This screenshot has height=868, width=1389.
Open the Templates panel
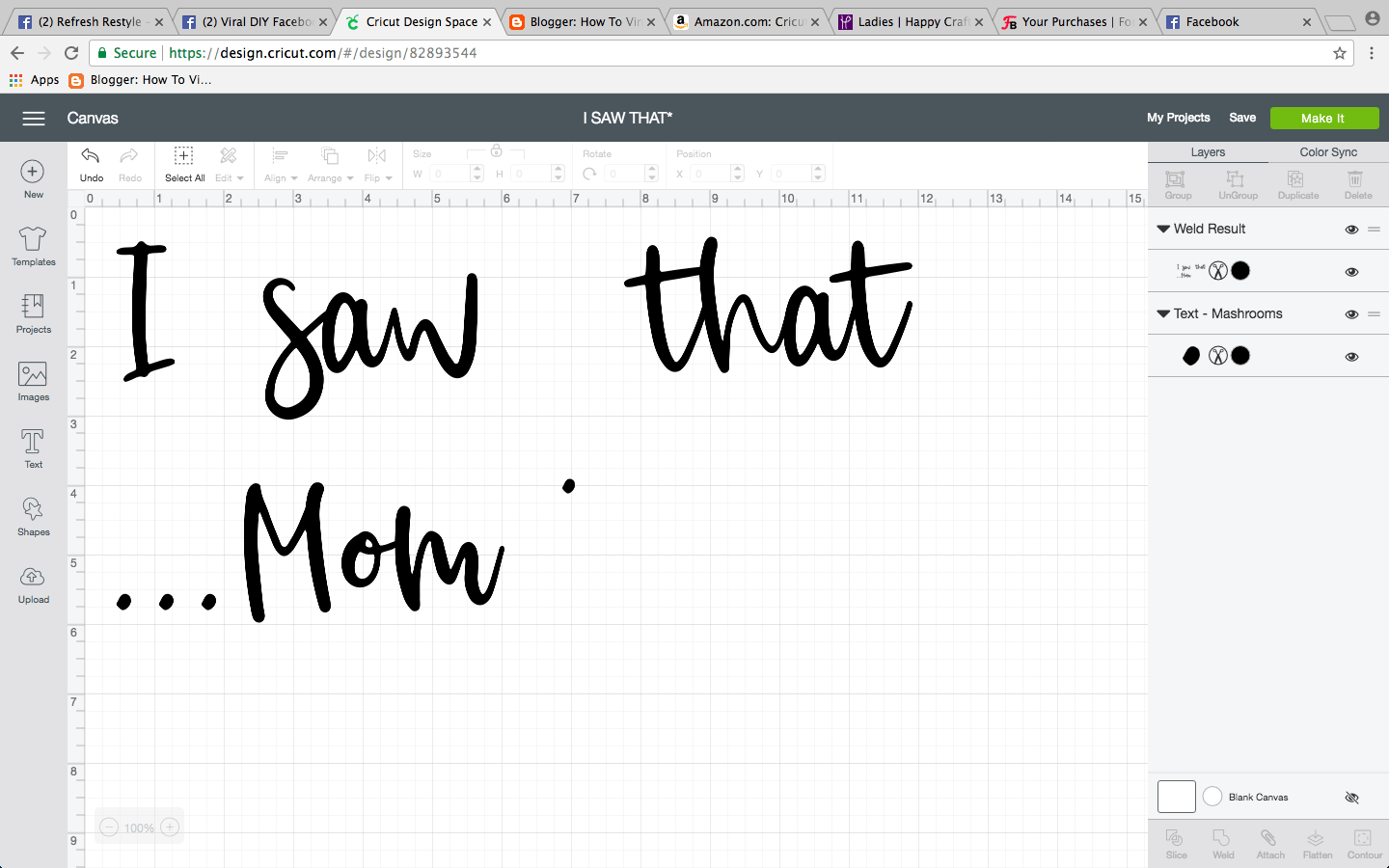[33, 247]
